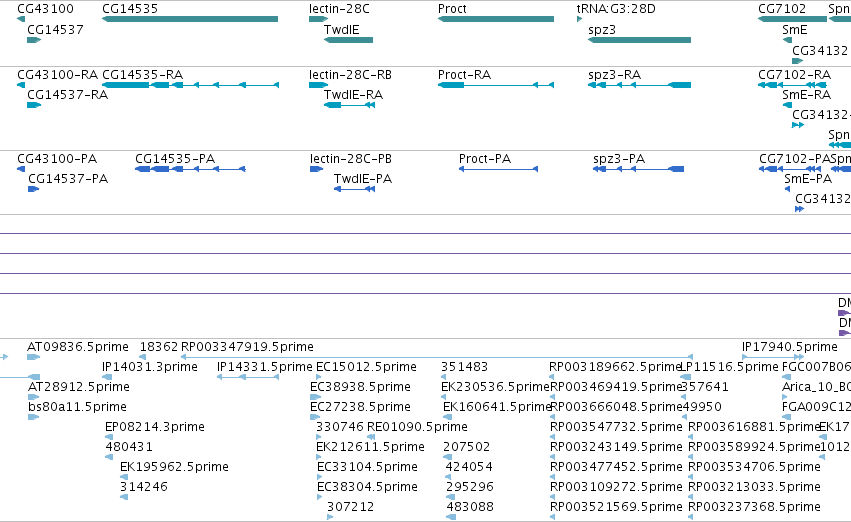This screenshot has height=522, width=851.
Task: Click the Proct gene feature bar
Action: (x=496, y=19)
